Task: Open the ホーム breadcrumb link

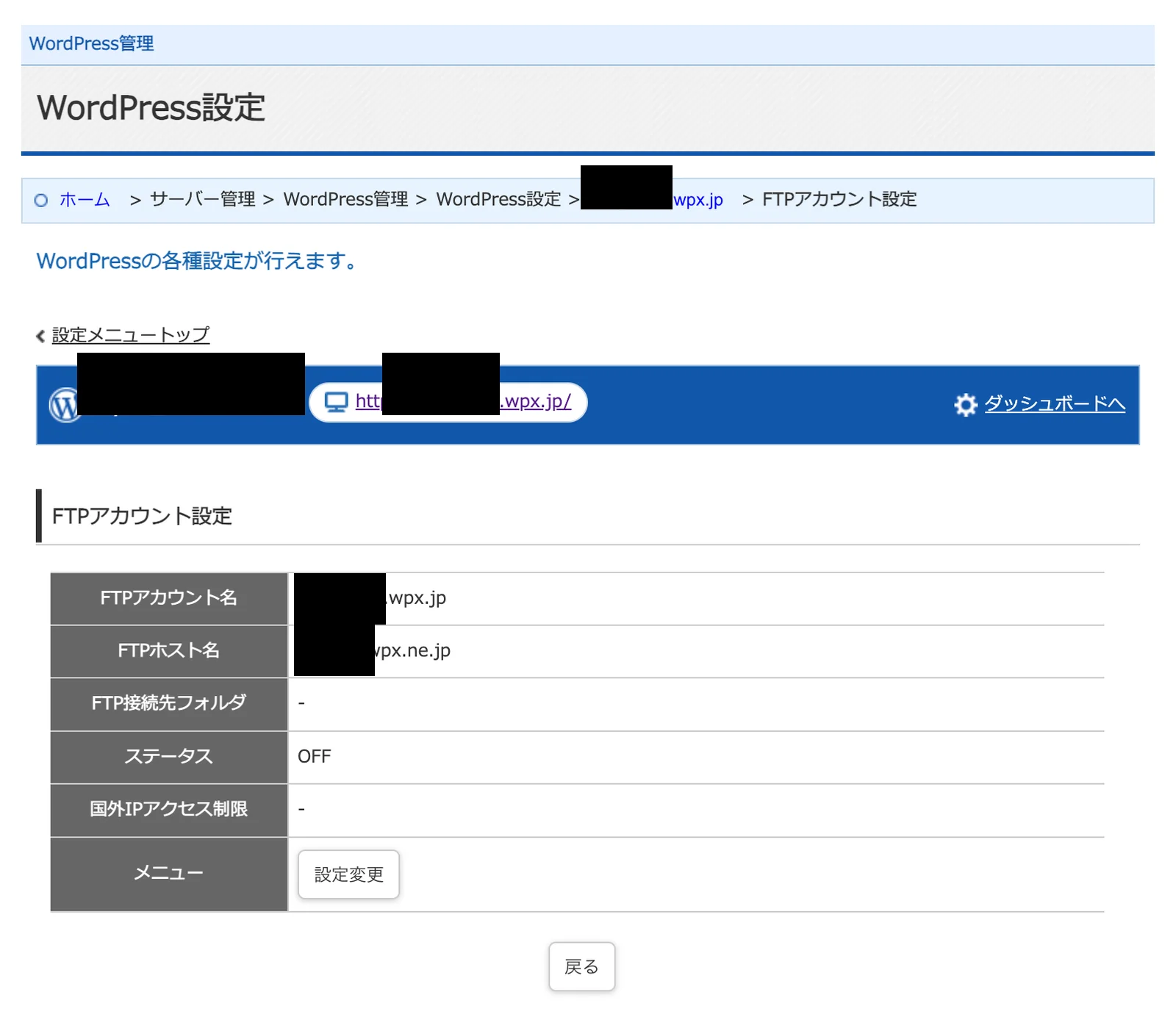Action: coord(85,199)
